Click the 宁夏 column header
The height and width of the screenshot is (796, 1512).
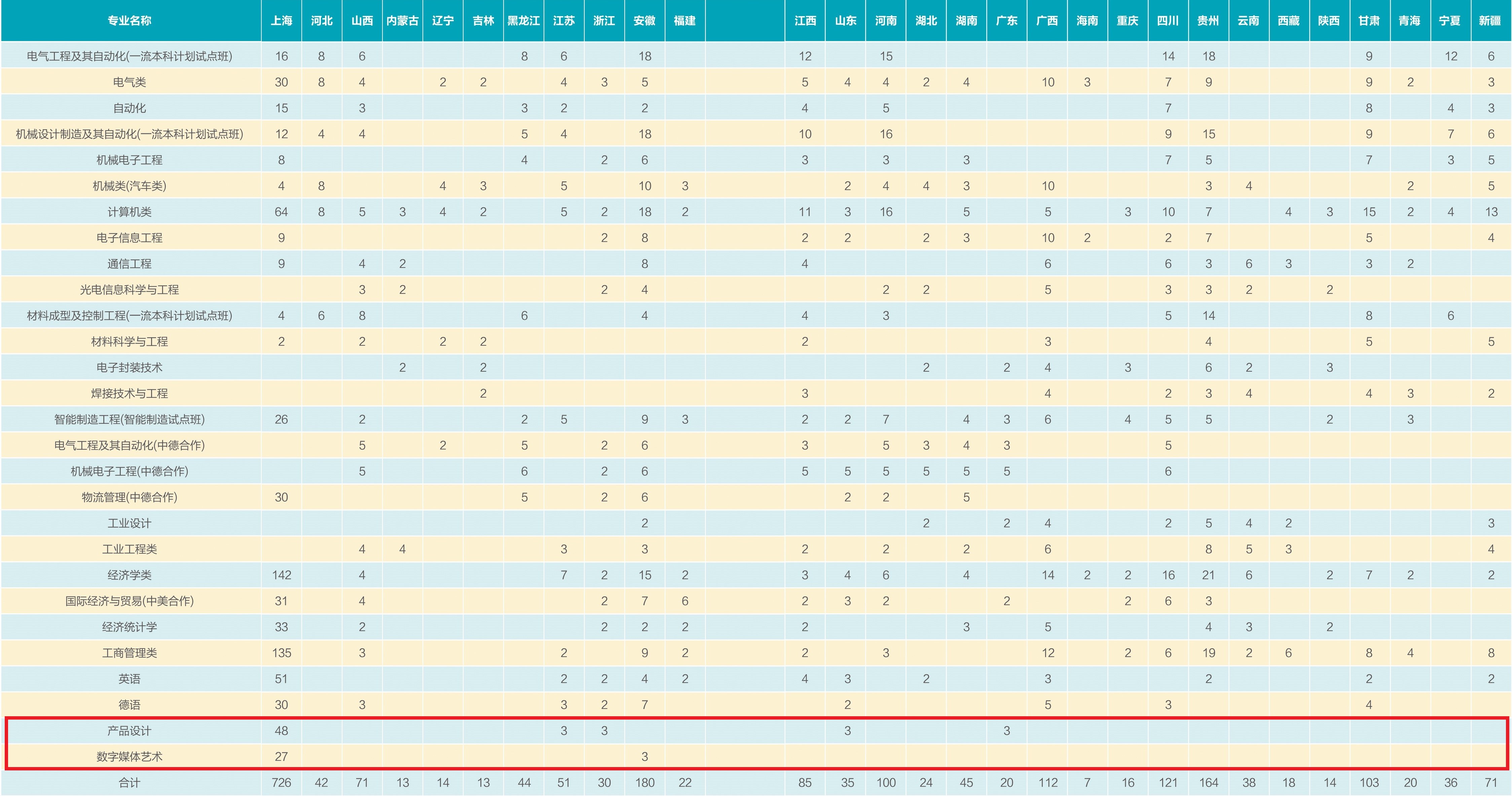[x=1450, y=21]
